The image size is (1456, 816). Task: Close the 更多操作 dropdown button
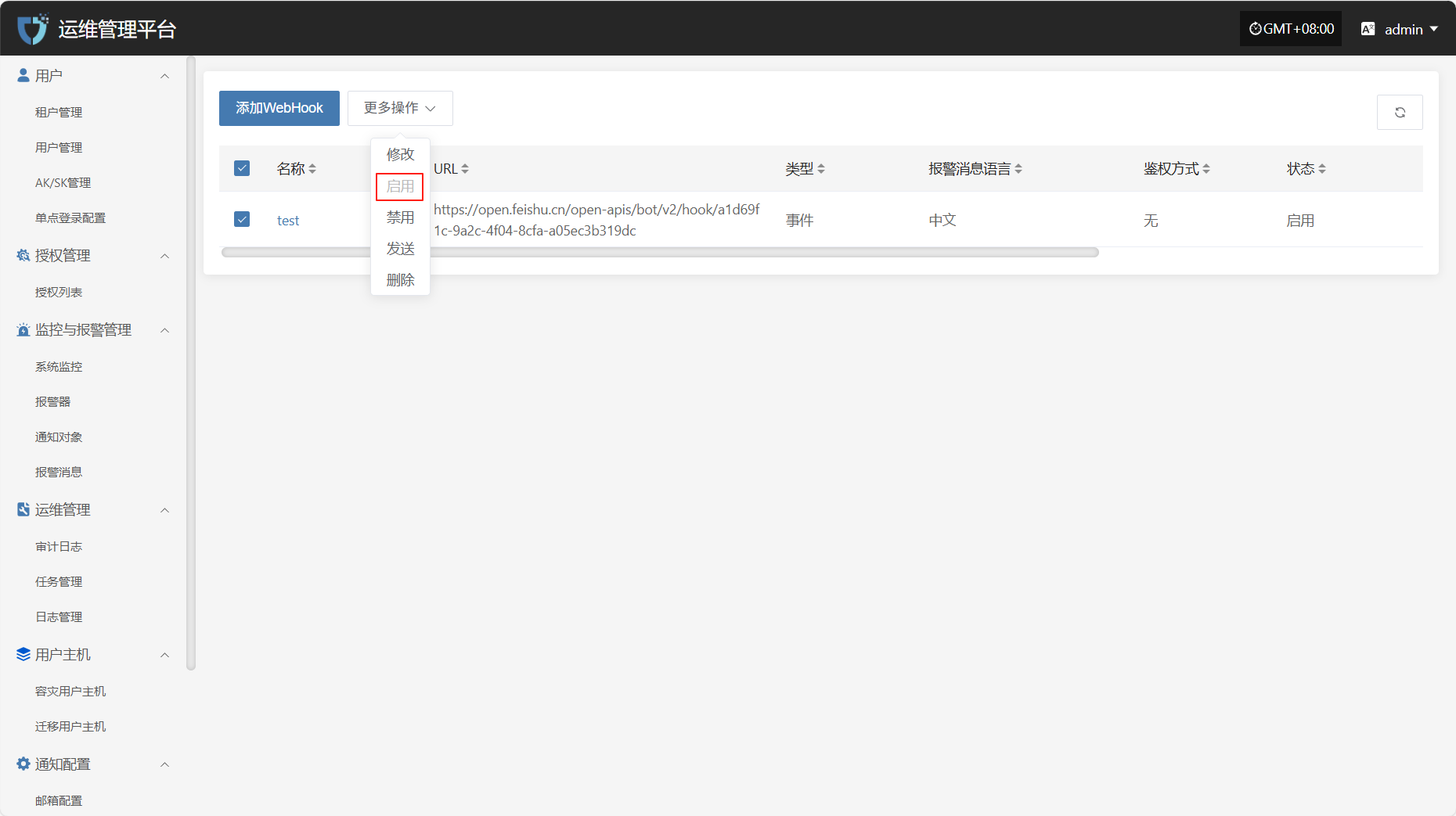[x=400, y=108]
